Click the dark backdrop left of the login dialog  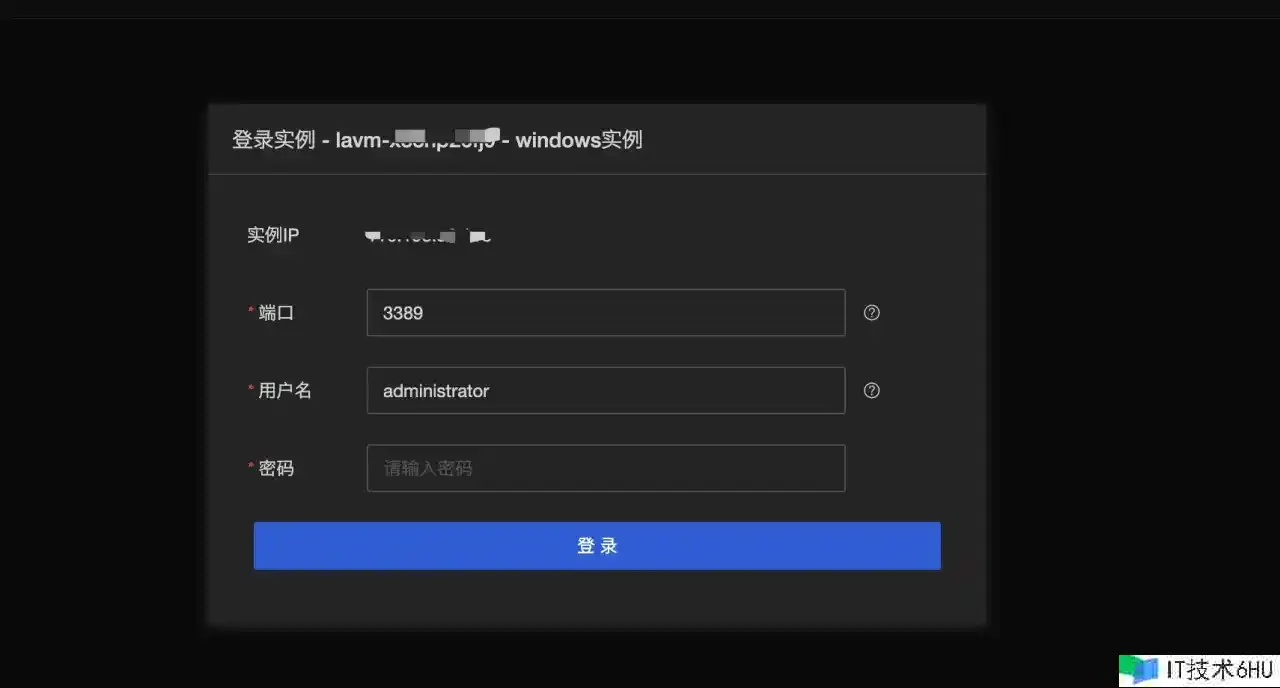(100, 360)
